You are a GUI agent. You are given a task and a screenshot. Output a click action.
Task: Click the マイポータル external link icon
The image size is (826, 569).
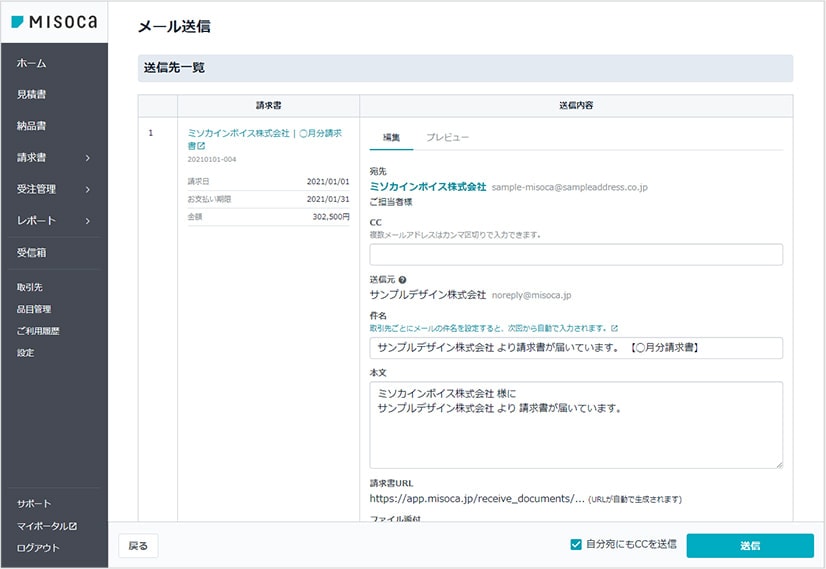73,526
